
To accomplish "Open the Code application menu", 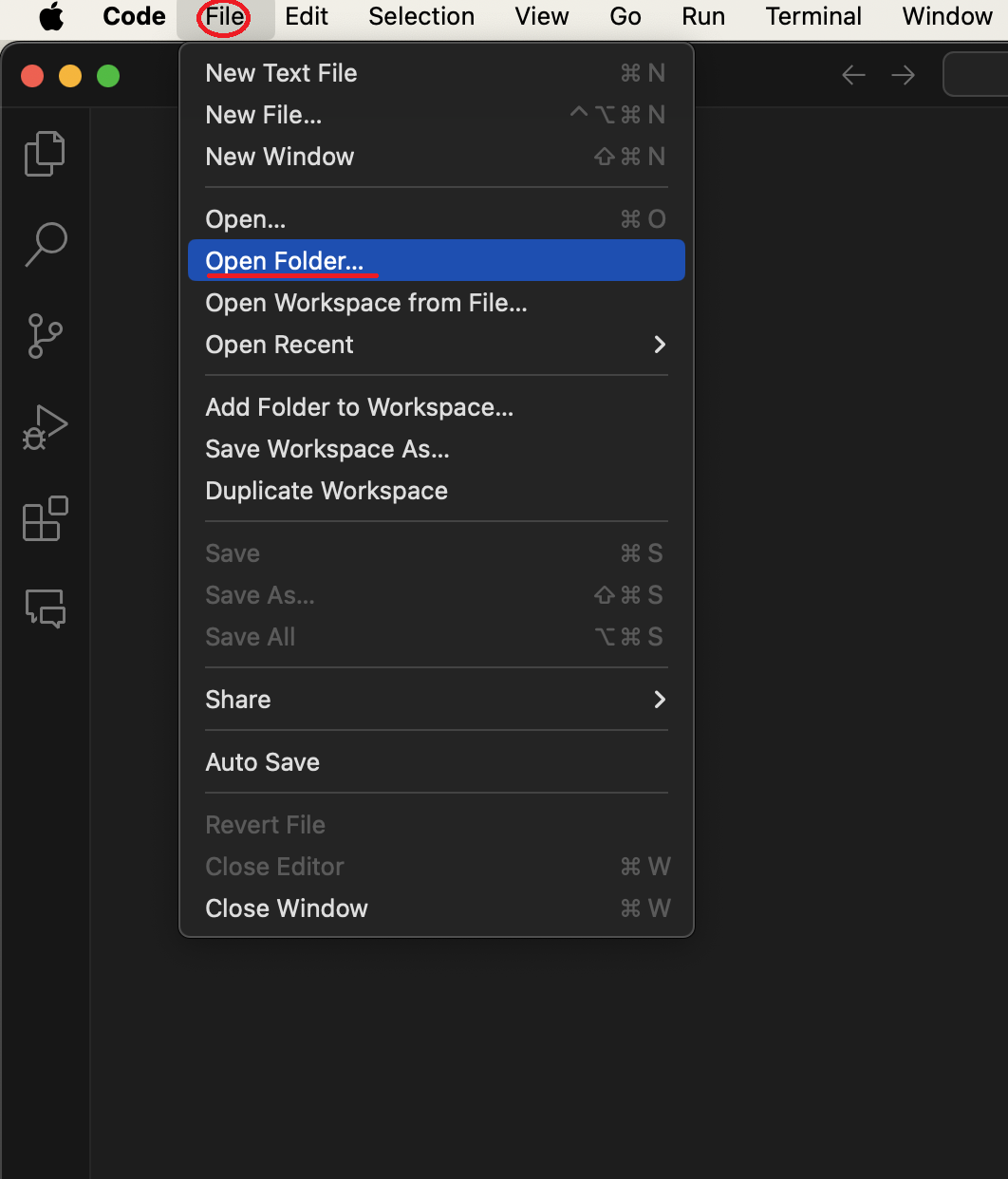I will click(x=134, y=17).
